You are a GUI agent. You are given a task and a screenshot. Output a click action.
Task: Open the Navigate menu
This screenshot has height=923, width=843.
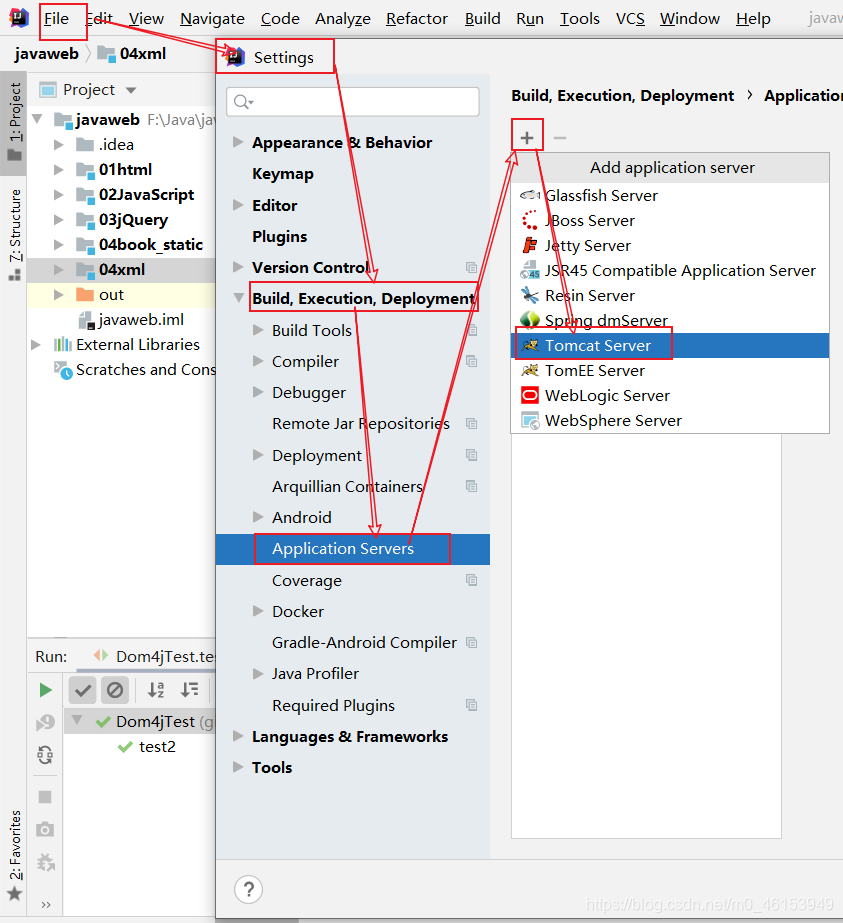click(212, 19)
